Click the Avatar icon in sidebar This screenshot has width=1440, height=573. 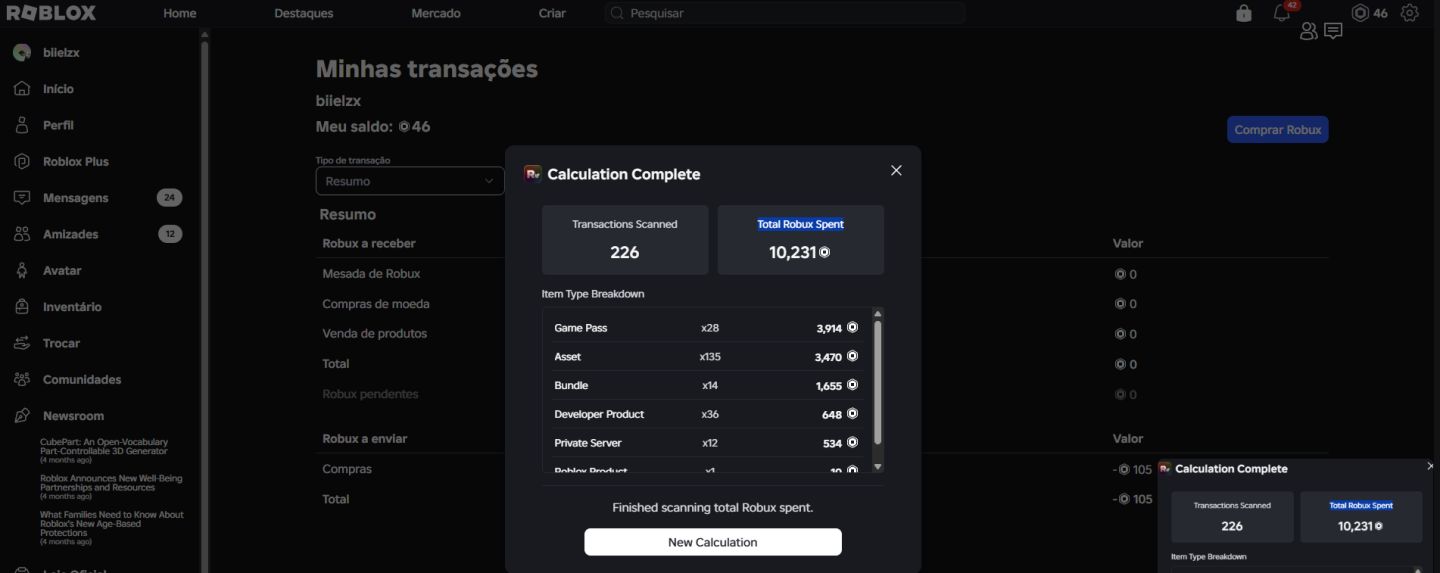click(22, 270)
